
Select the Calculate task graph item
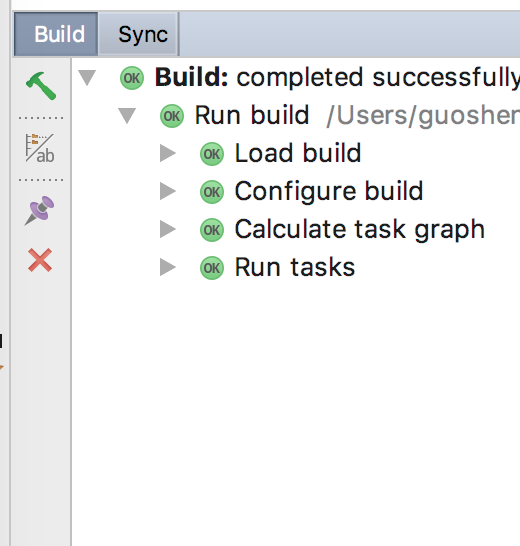tap(360, 229)
